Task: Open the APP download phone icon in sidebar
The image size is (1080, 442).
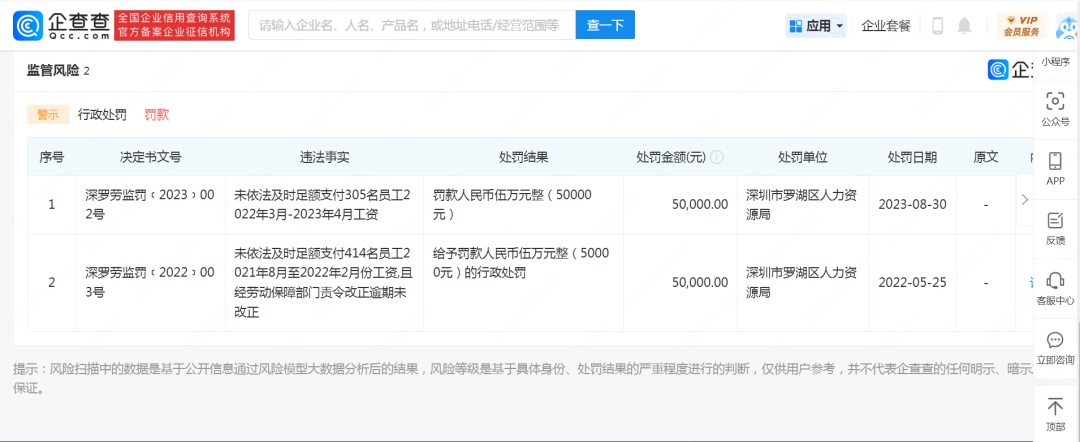Action: click(1055, 161)
